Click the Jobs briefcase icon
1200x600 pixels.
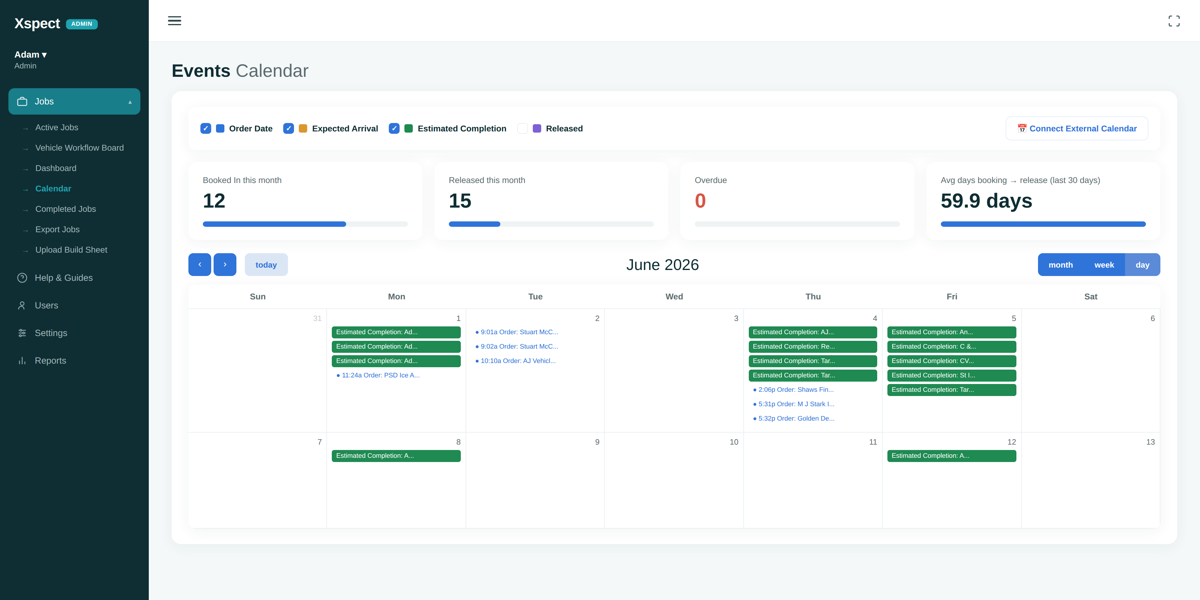[22, 102]
